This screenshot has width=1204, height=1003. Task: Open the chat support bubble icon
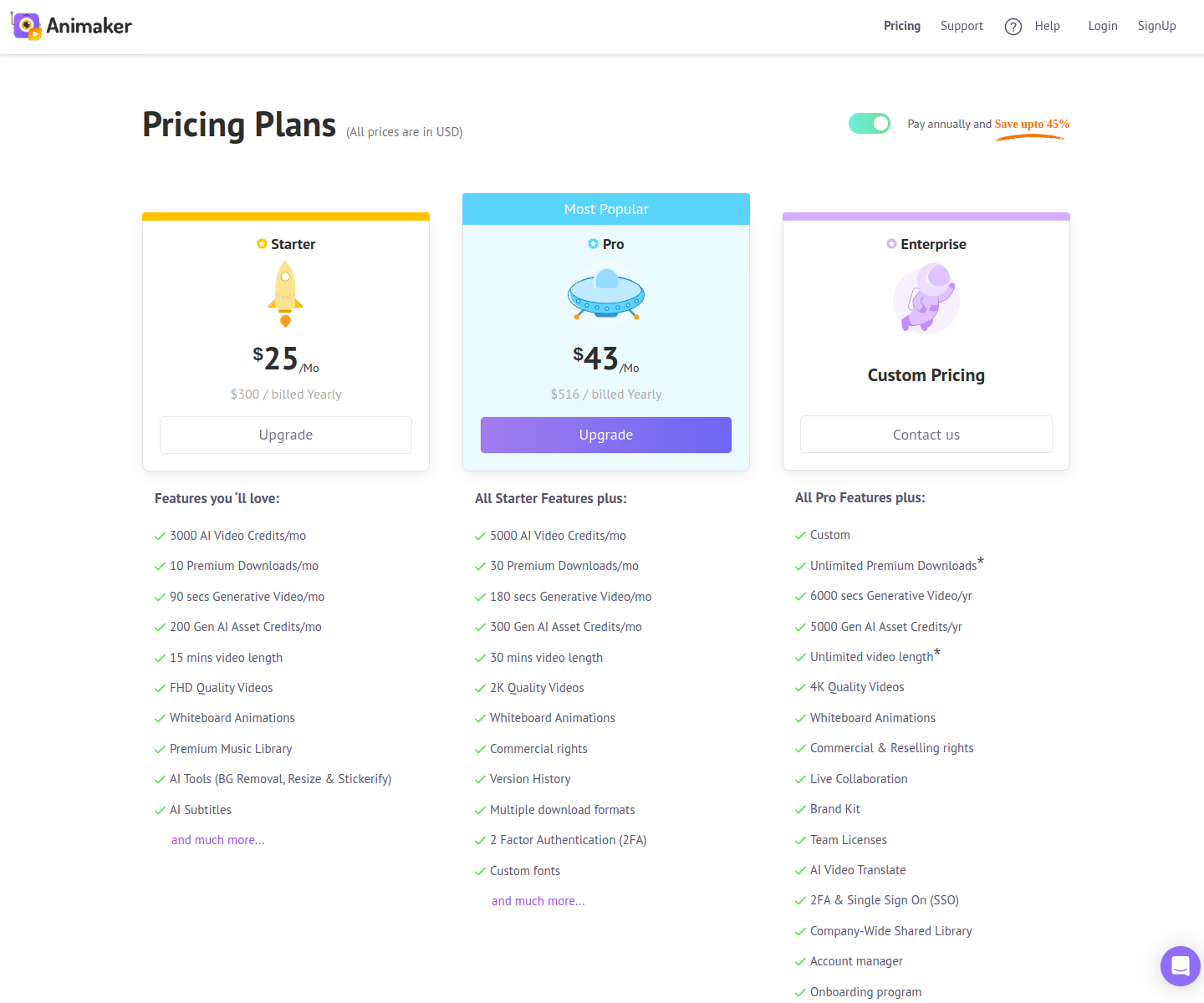tap(1181, 966)
